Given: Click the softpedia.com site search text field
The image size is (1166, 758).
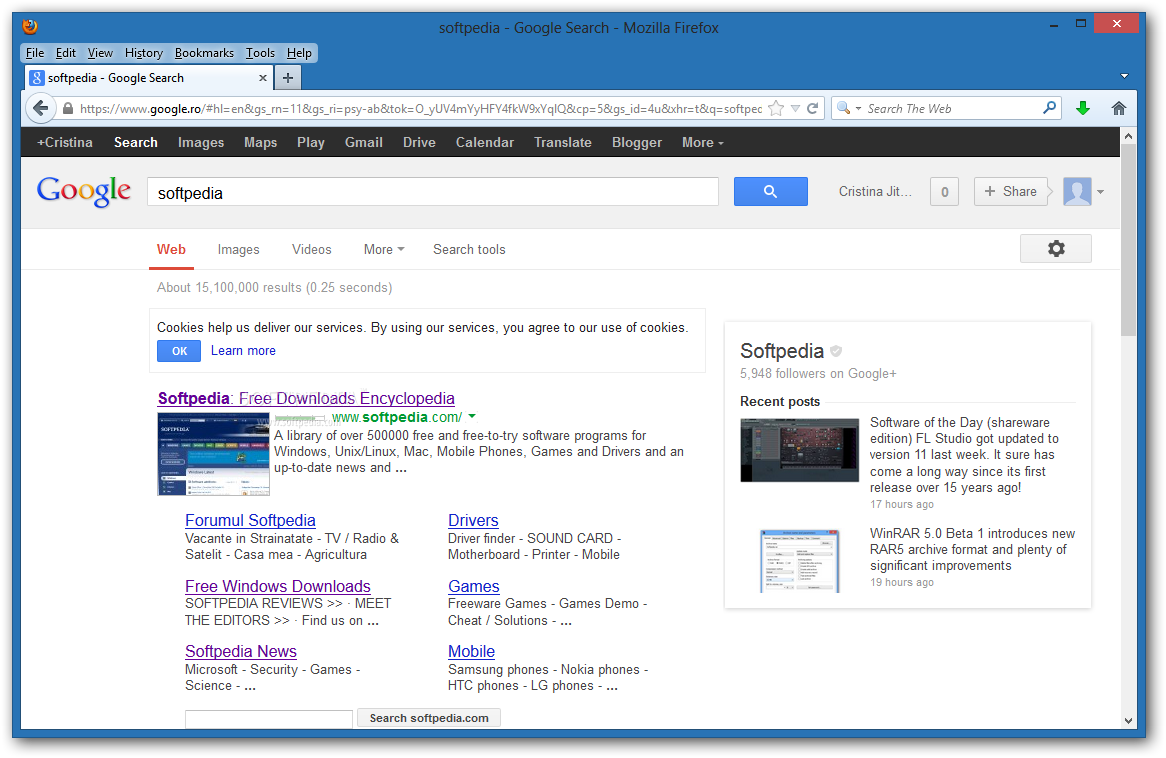Looking at the screenshot, I should [268, 719].
